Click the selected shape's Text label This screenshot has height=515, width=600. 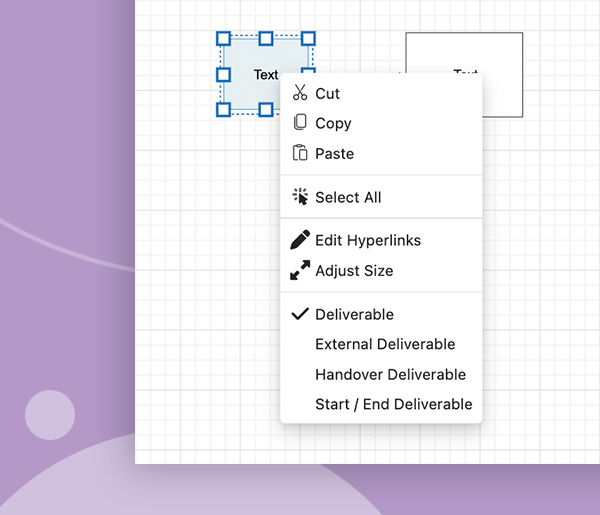(266, 75)
